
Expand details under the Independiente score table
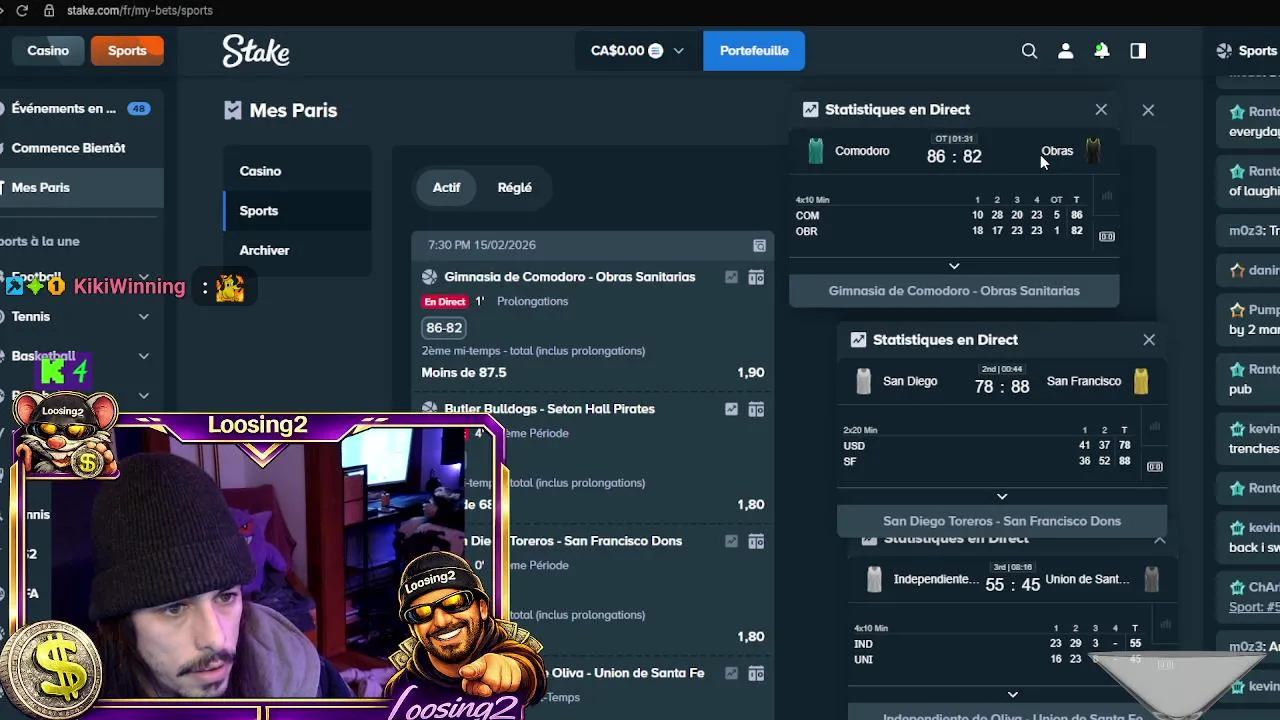[x=1013, y=694]
